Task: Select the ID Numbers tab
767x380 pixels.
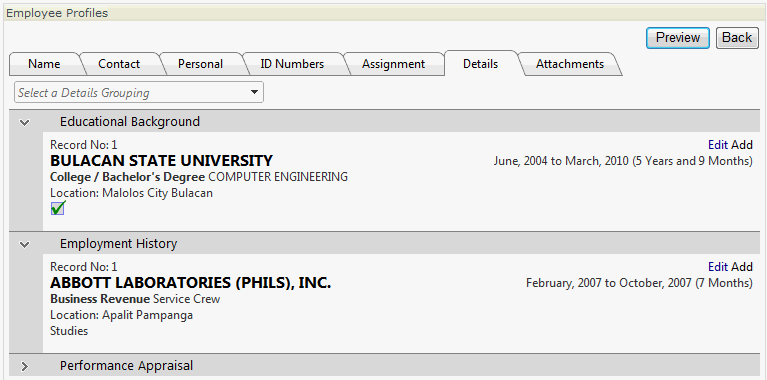Action: pos(292,64)
